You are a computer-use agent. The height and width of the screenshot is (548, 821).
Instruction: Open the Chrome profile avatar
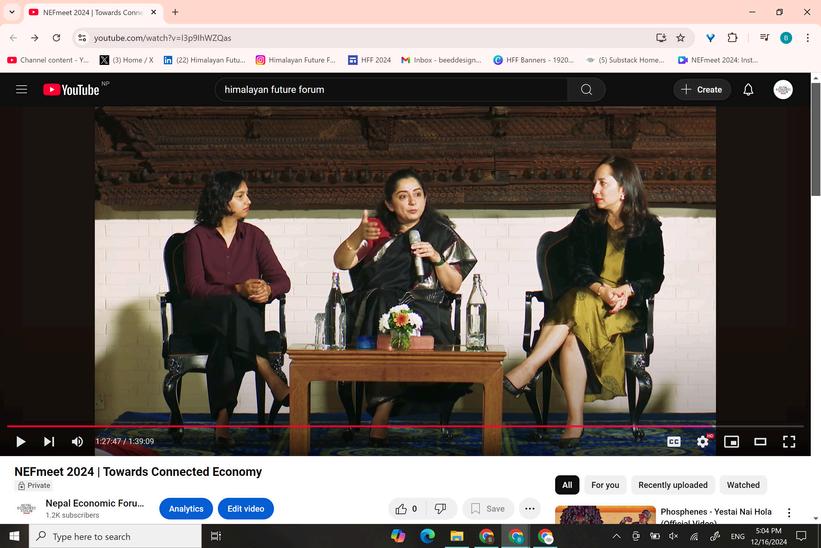[x=786, y=38]
